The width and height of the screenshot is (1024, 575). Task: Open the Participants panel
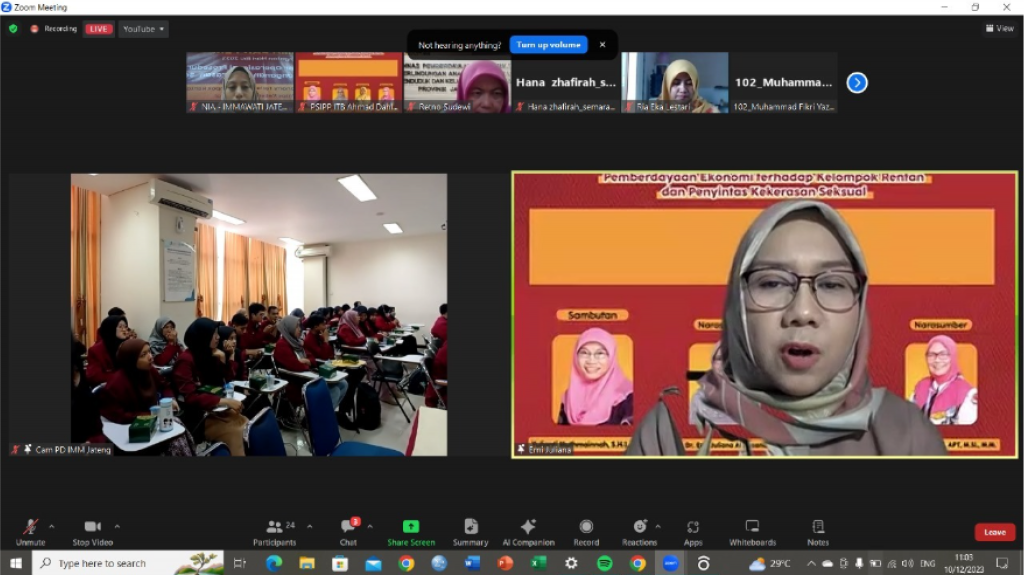pyautogui.click(x=274, y=531)
